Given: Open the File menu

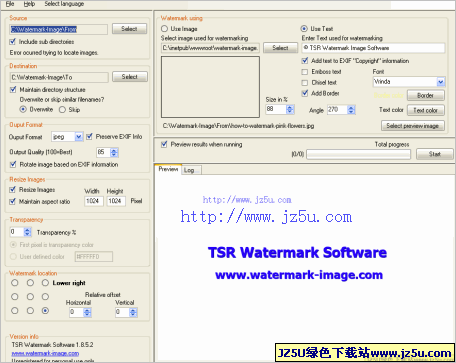Looking at the screenshot, I should point(10,4).
